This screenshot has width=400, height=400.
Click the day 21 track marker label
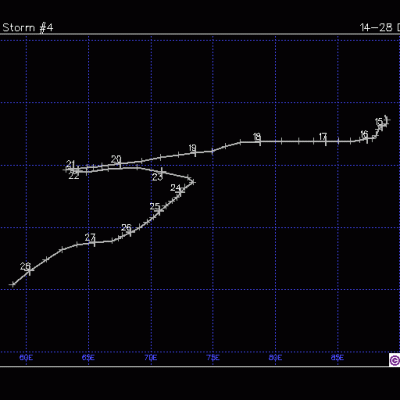(x=70, y=164)
